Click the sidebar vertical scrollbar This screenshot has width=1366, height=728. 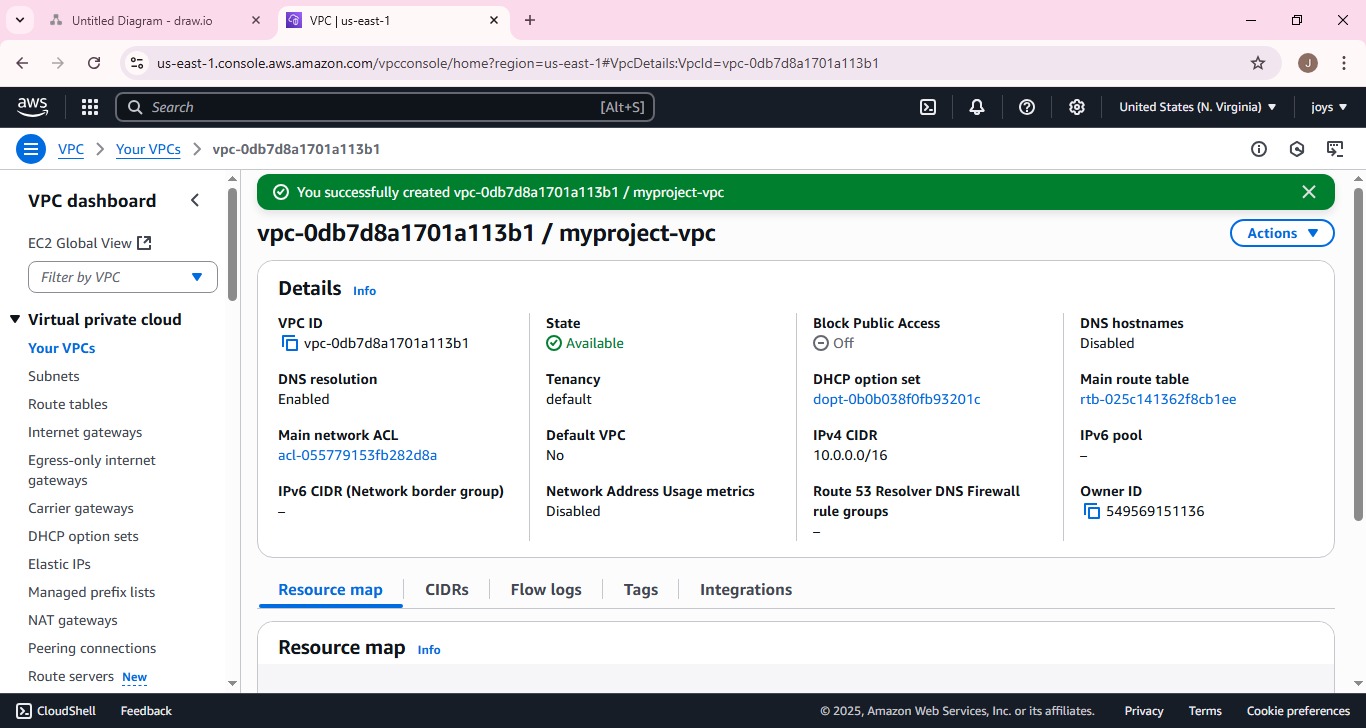click(x=233, y=245)
